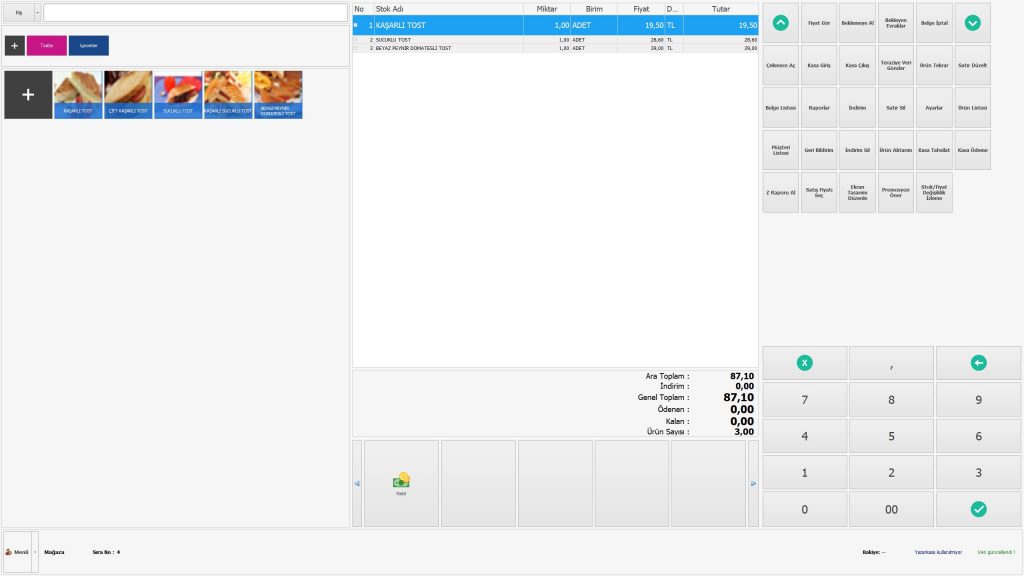The height and width of the screenshot is (576, 1024).
Task: Click the Nakit cash payment icon
Action: (x=401, y=483)
